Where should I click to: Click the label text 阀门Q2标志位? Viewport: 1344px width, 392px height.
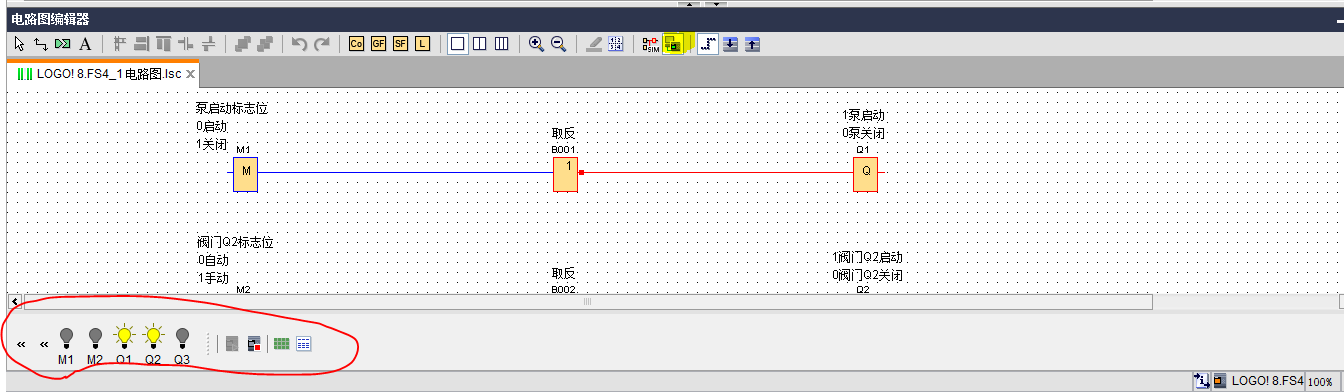[235, 242]
